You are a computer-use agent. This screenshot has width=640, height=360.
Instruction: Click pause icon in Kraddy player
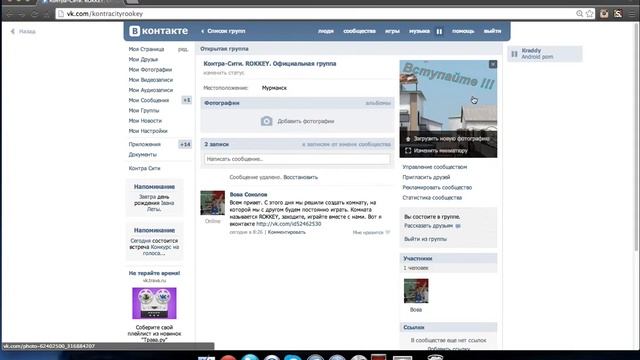[514, 53]
